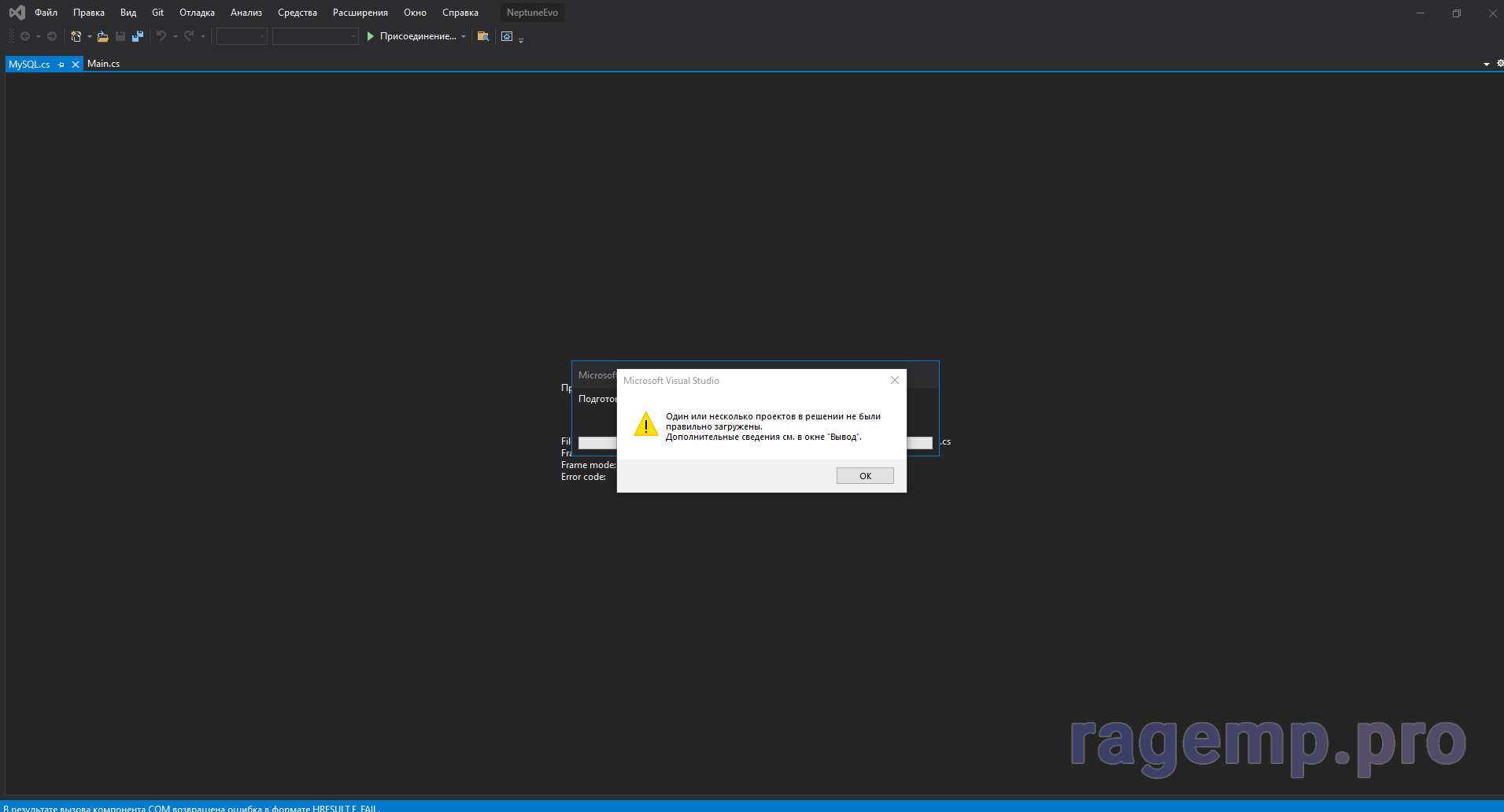Viewport: 1504px width, 812px height.
Task: Open the open-documents list dropdown arrow
Action: (1486, 65)
